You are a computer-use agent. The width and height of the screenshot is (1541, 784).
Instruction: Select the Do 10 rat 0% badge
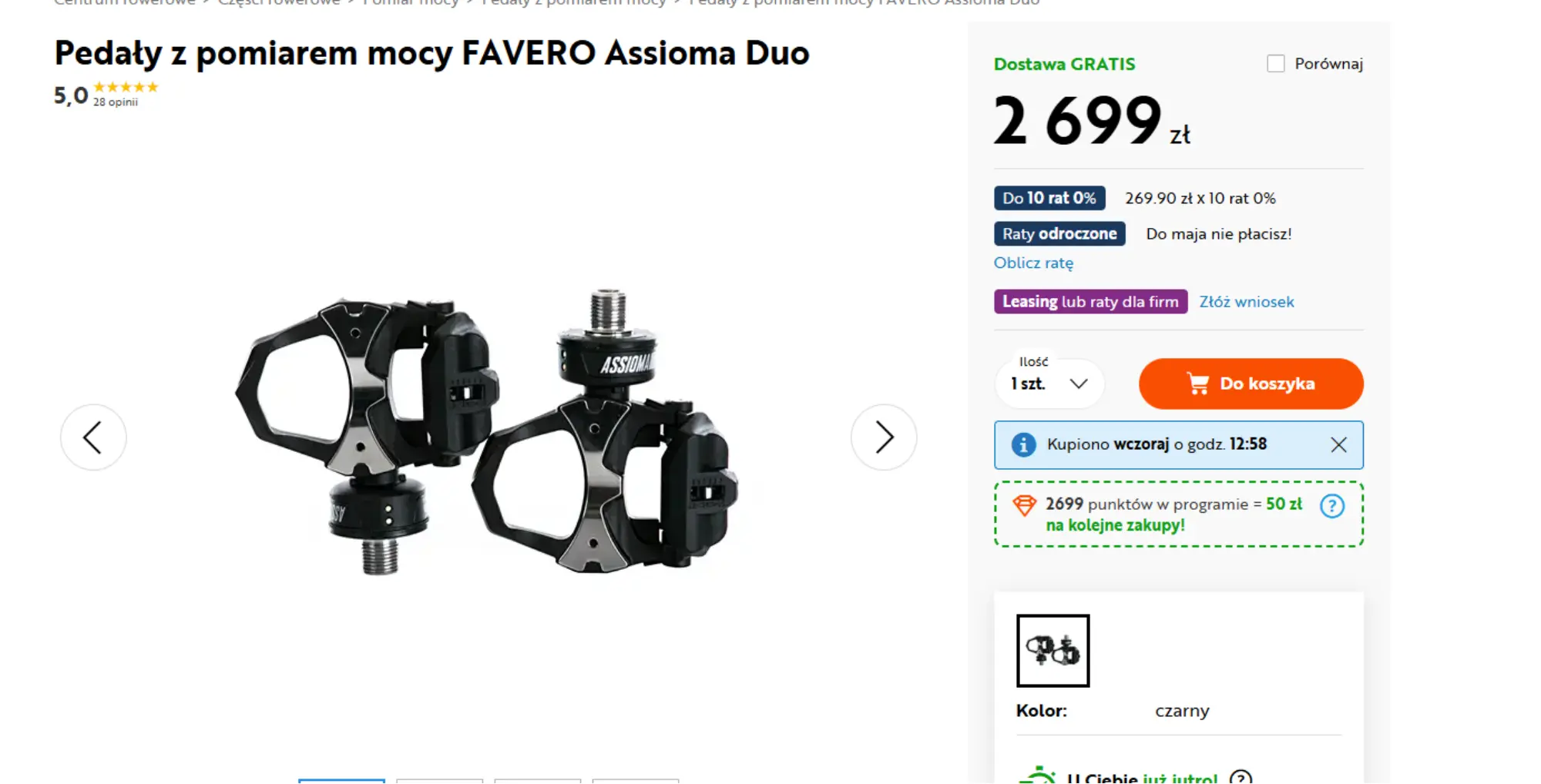point(1049,198)
